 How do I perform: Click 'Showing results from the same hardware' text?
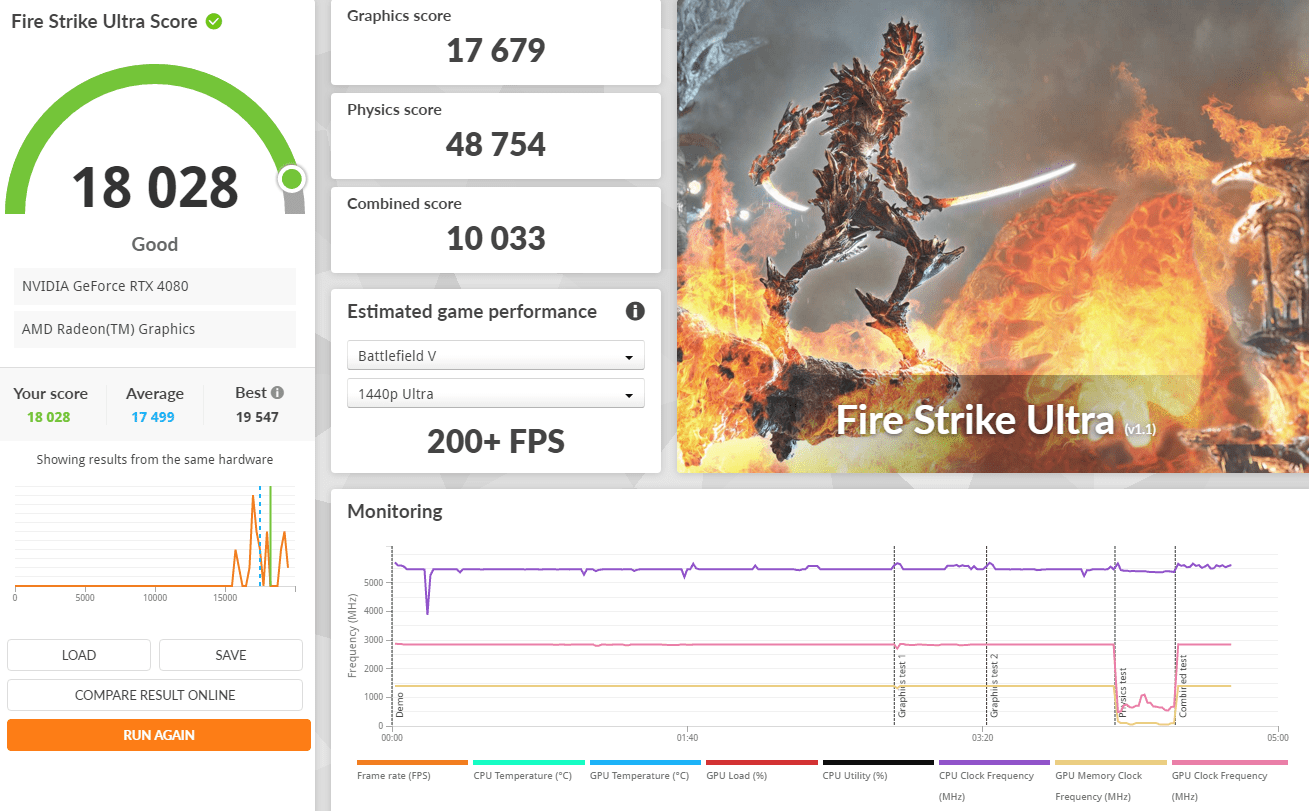tap(155, 460)
